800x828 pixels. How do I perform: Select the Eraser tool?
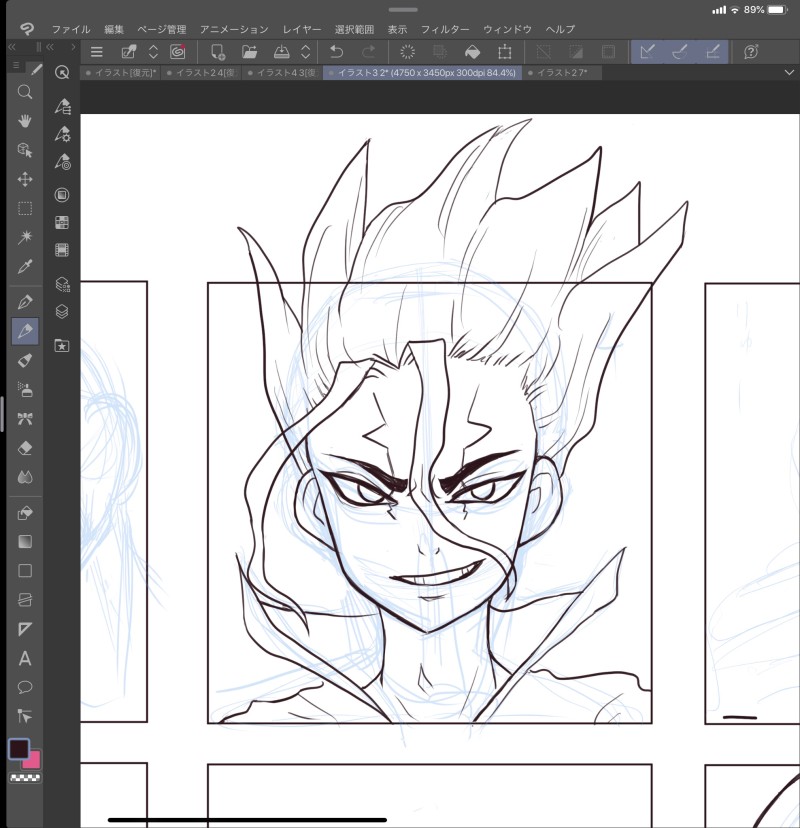(25, 448)
